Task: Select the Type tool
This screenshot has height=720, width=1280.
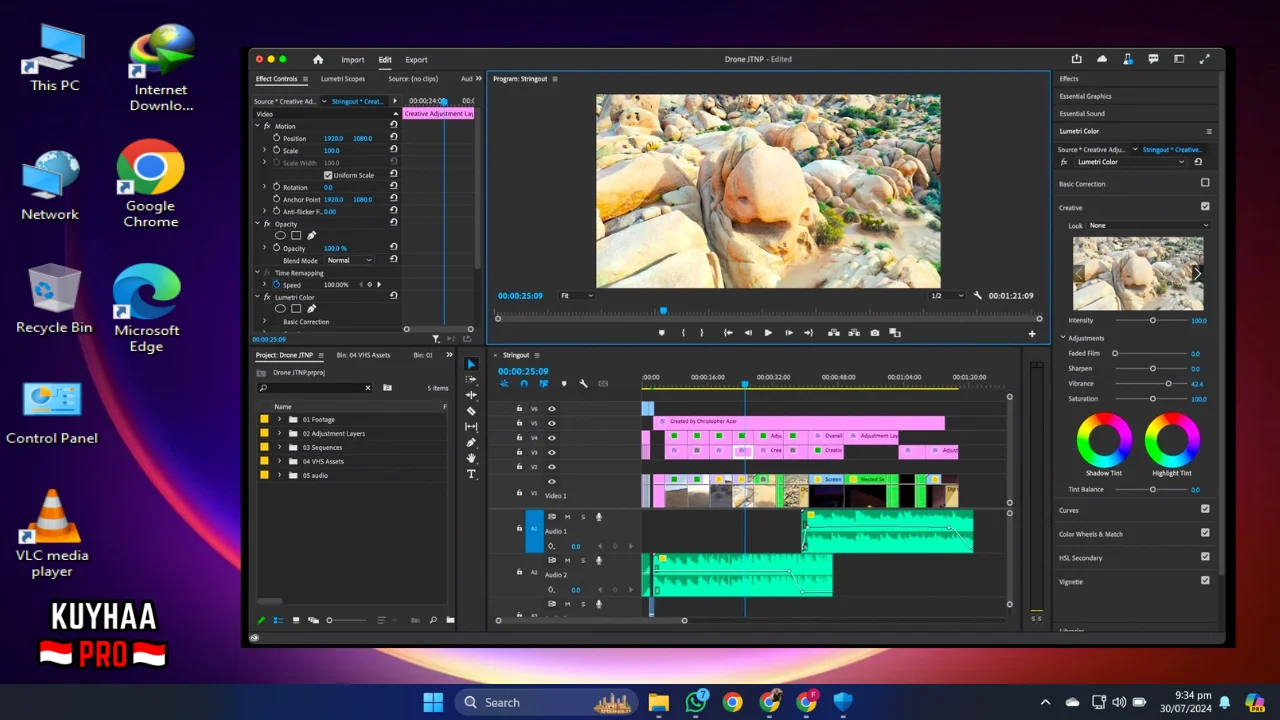Action: click(x=471, y=474)
